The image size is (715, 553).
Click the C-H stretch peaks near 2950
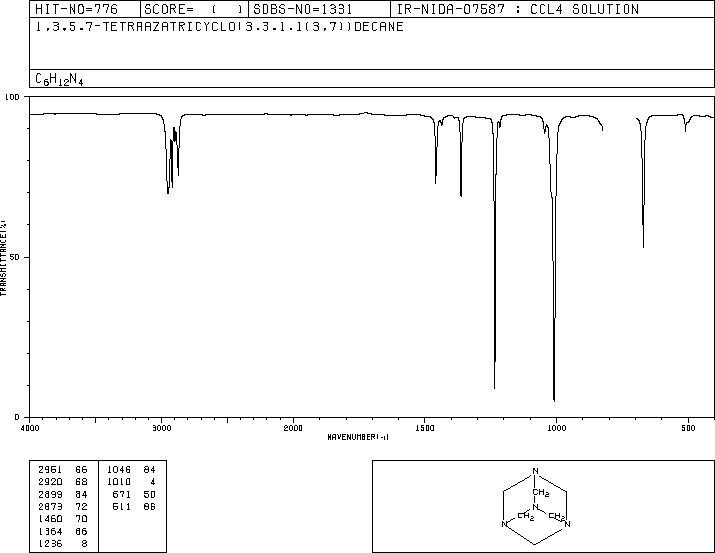[x=172, y=155]
